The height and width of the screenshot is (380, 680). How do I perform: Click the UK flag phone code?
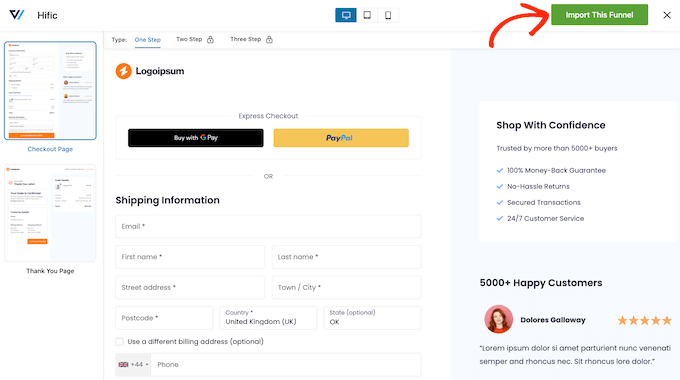pyautogui.click(x=133, y=364)
